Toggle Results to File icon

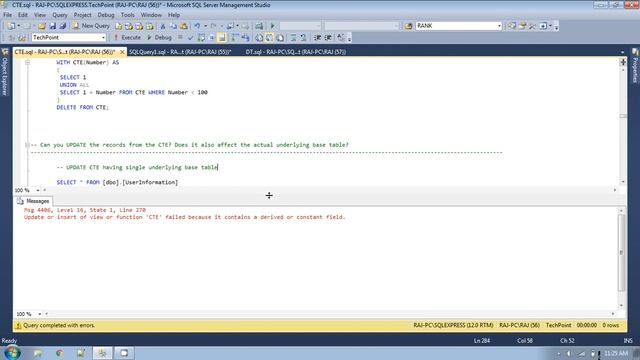pyautogui.click(x=280, y=38)
